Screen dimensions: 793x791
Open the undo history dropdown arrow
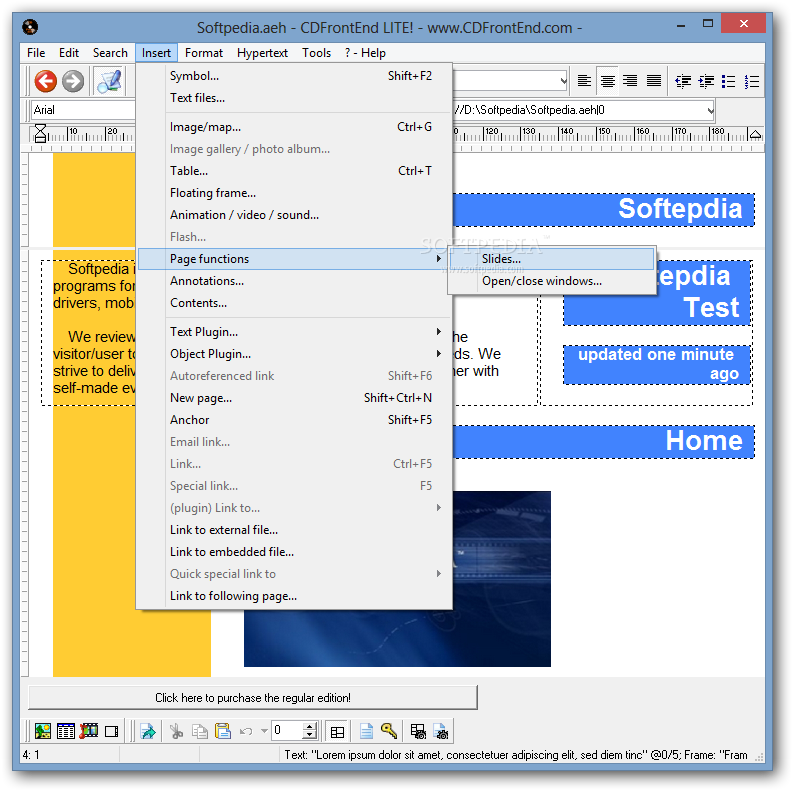point(264,731)
